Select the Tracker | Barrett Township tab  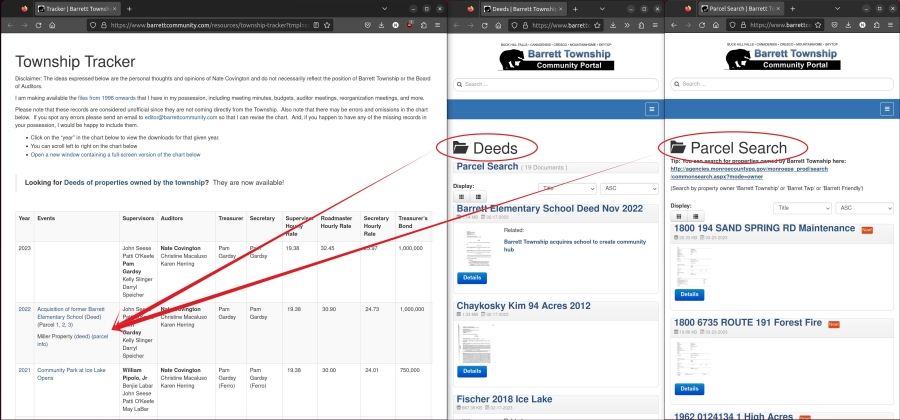(77, 9)
